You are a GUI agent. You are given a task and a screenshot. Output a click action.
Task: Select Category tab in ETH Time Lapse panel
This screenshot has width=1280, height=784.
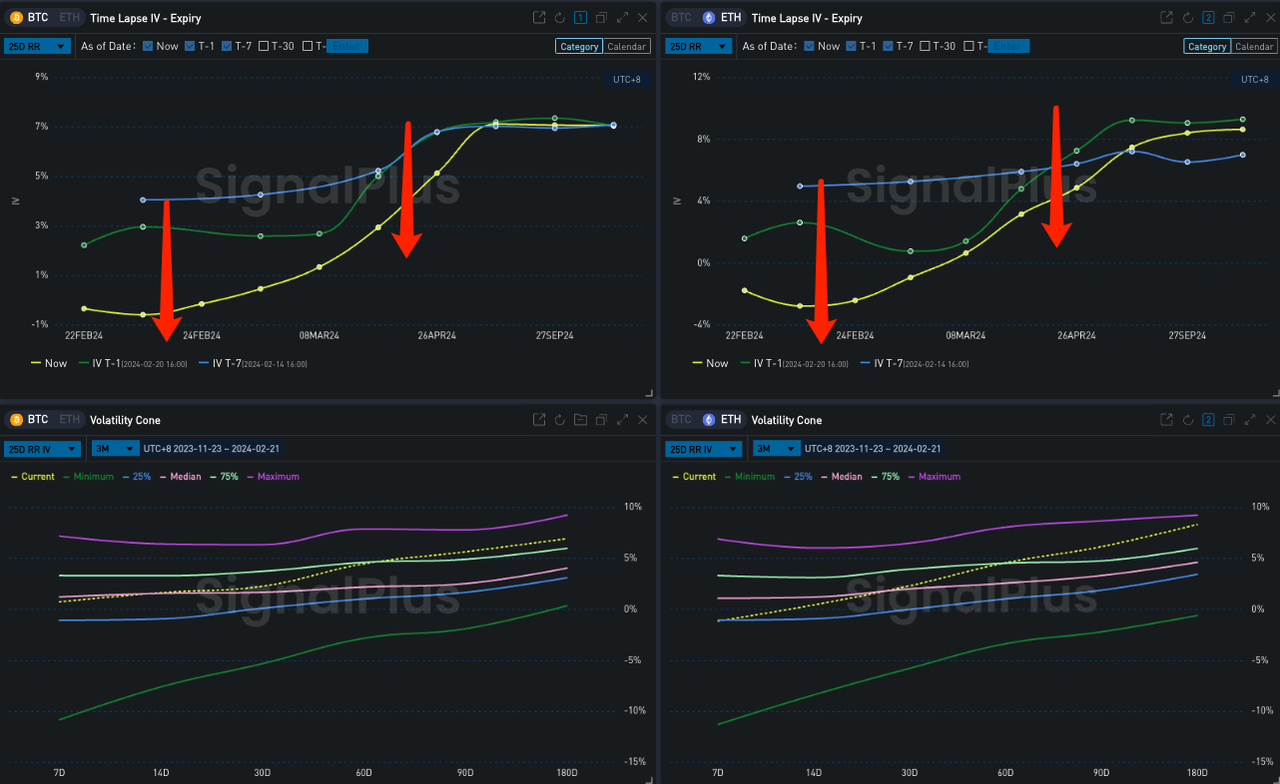[1206, 47]
